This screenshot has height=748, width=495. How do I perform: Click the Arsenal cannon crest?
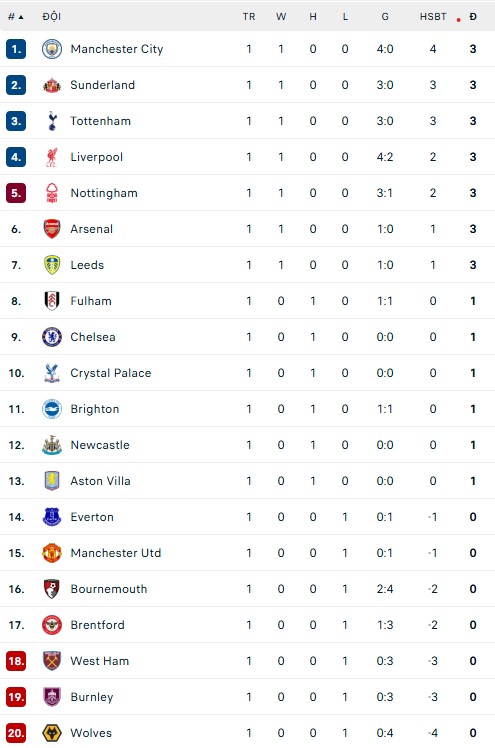[52, 229]
